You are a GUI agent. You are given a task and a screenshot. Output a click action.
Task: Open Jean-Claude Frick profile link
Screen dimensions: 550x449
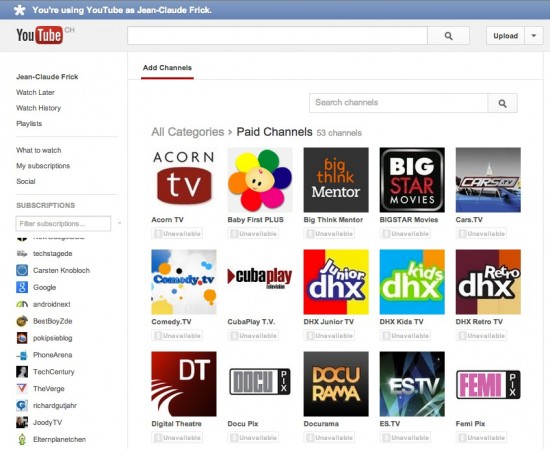coord(47,77)
